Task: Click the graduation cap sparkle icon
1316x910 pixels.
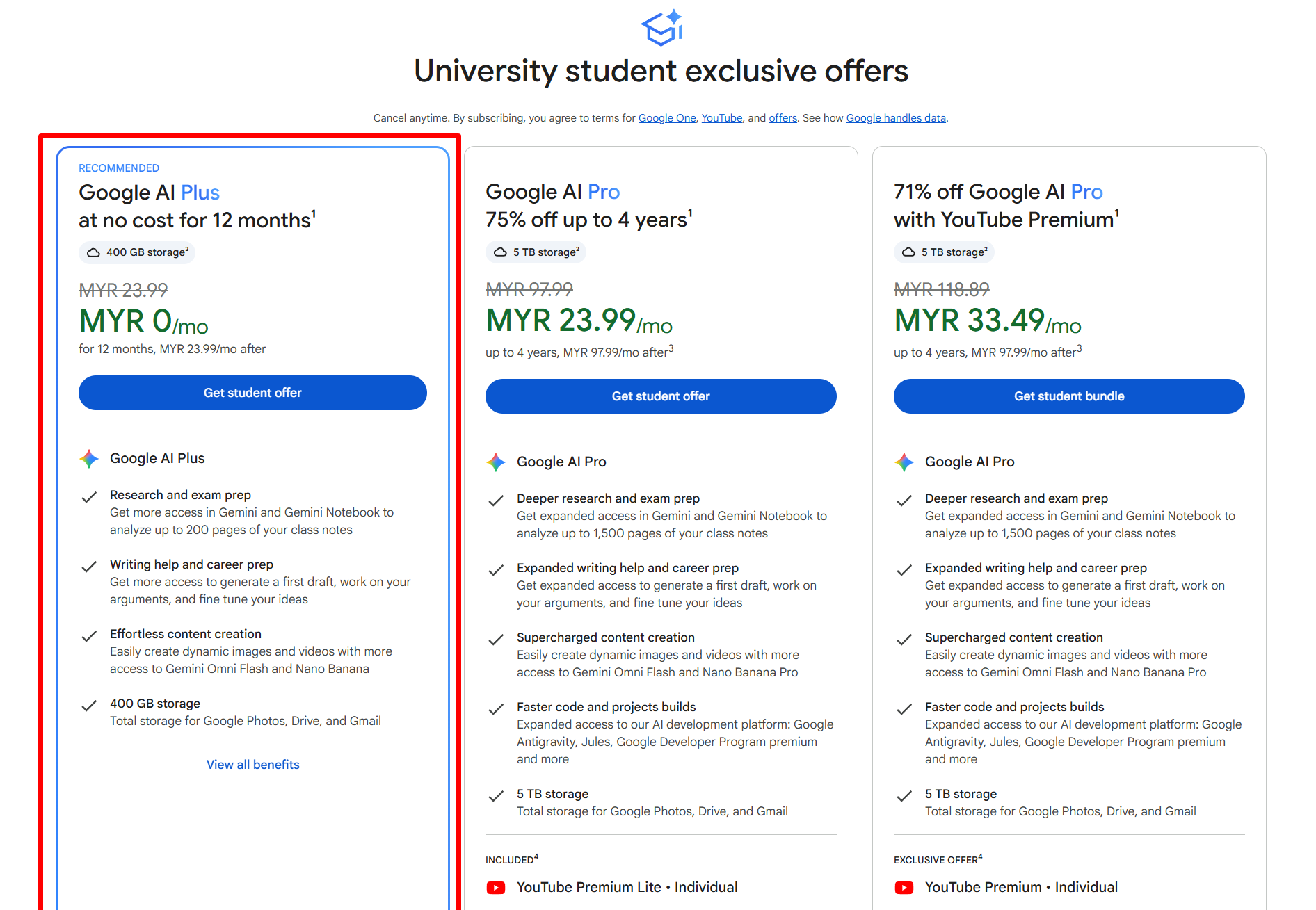Action: pyautogui.click(x=661, y=28)
